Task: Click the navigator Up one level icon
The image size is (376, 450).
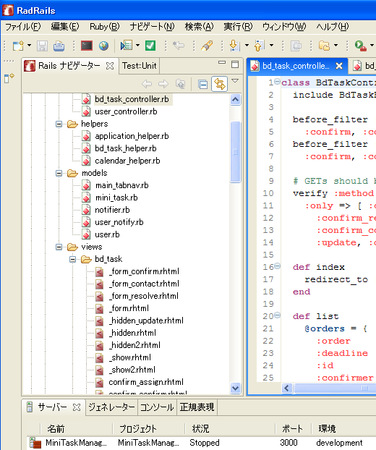Action: point(180,84)
